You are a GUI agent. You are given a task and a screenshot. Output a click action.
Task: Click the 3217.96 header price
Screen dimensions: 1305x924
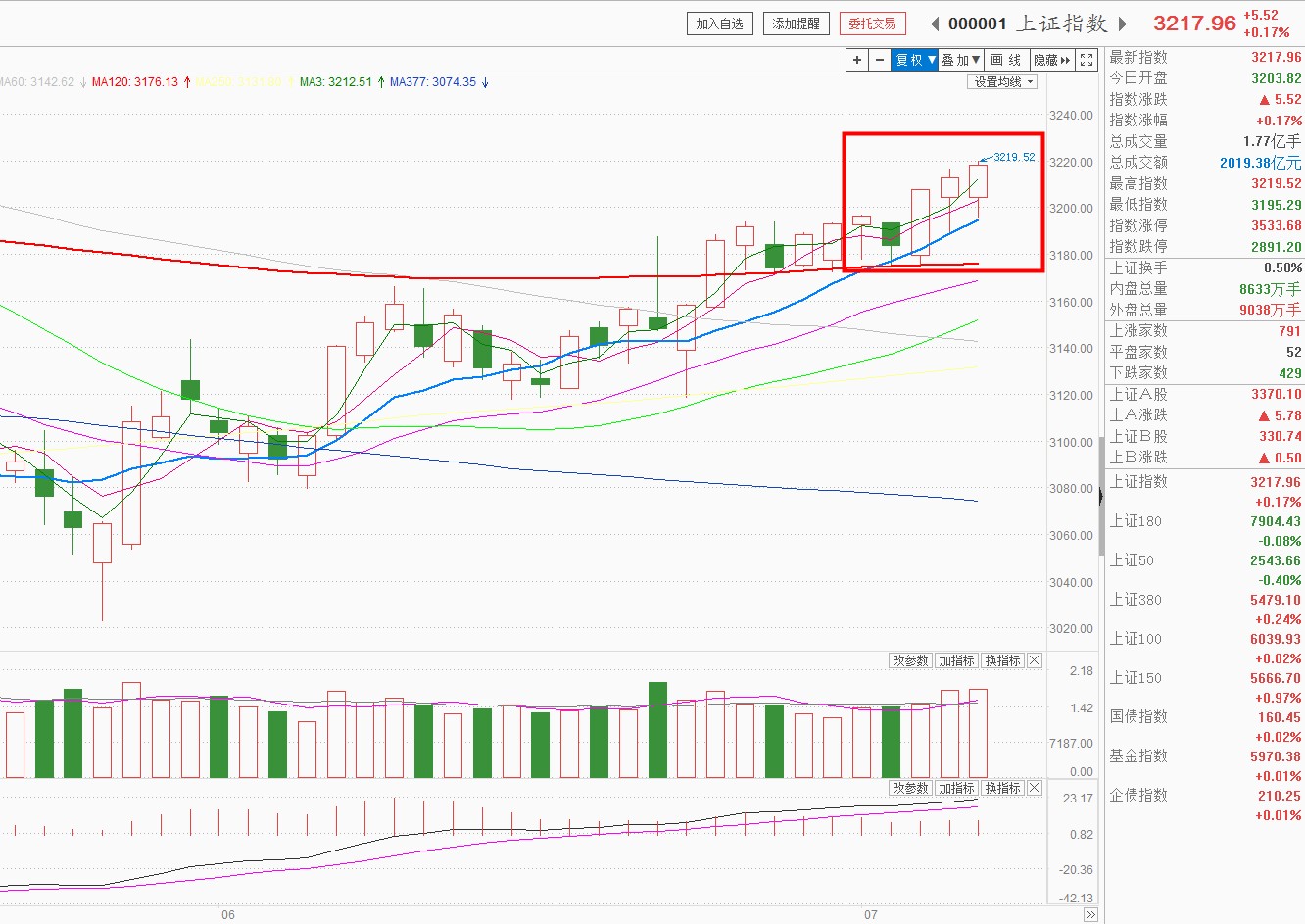1194,24
